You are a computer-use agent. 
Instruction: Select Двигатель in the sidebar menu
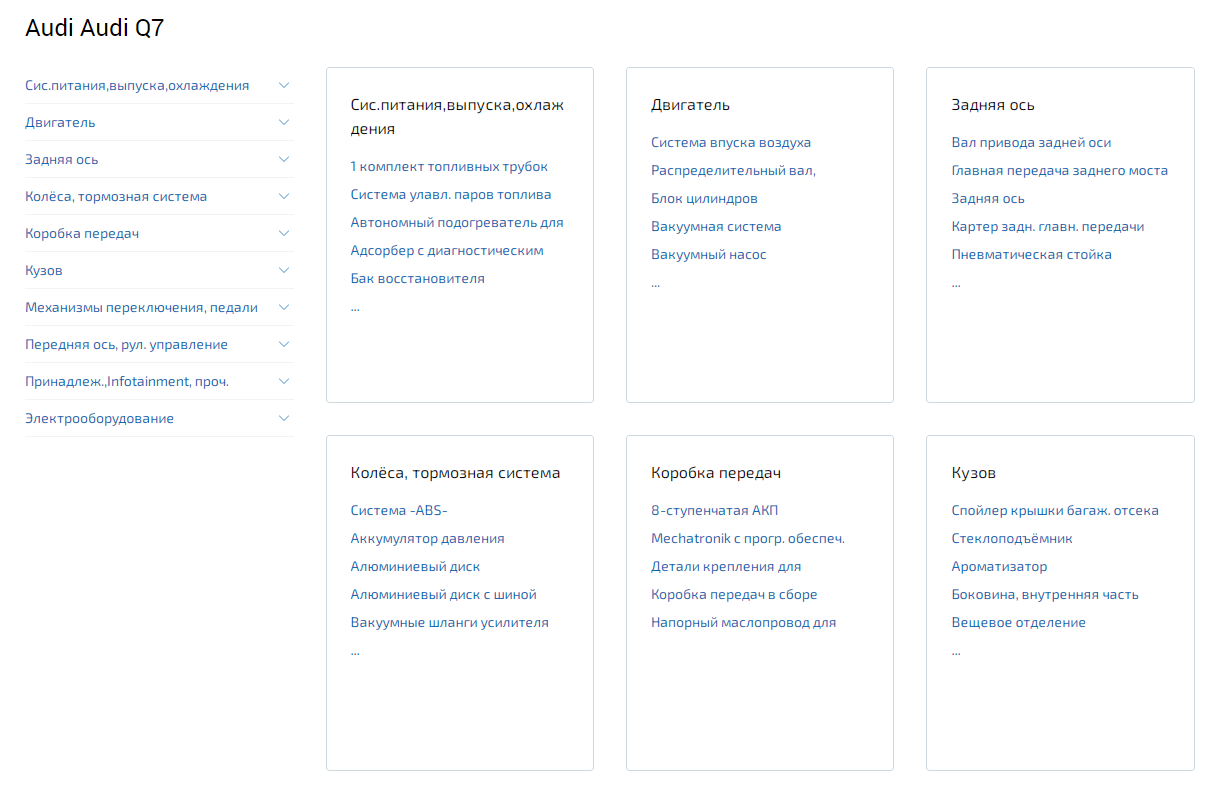click(60, 122)
